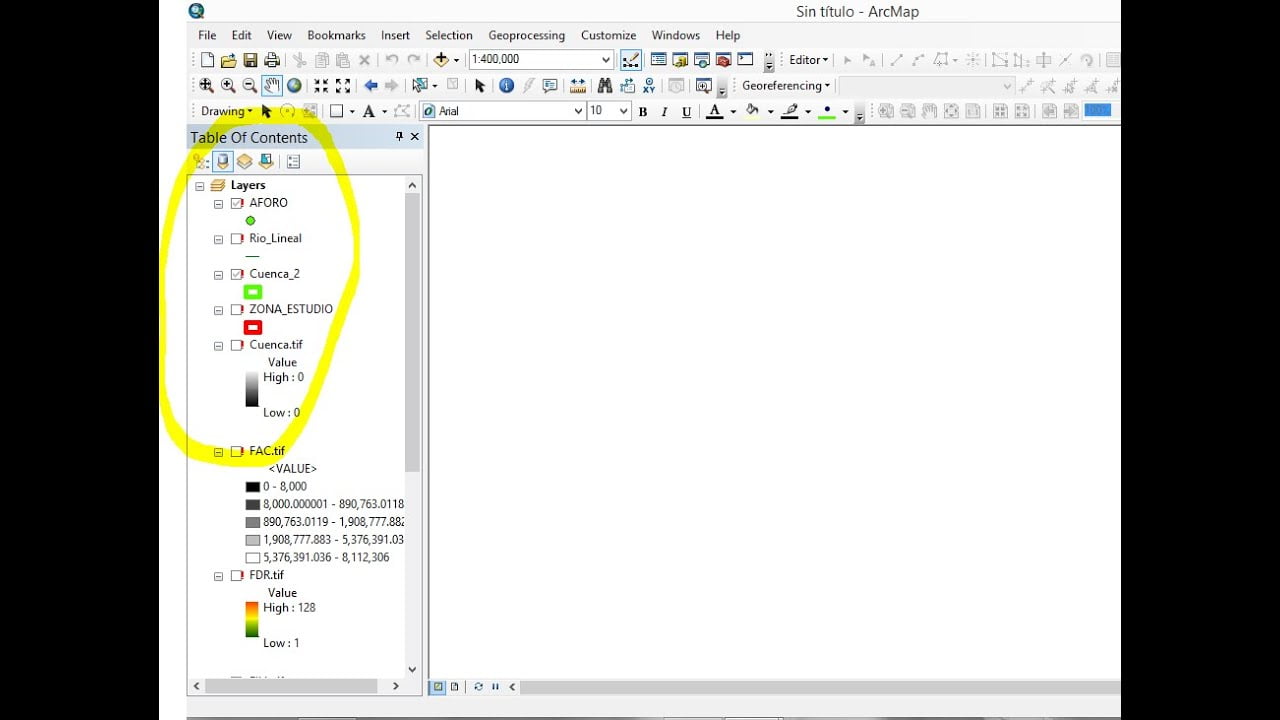Click the Go To XY tool

click(649, 86)
